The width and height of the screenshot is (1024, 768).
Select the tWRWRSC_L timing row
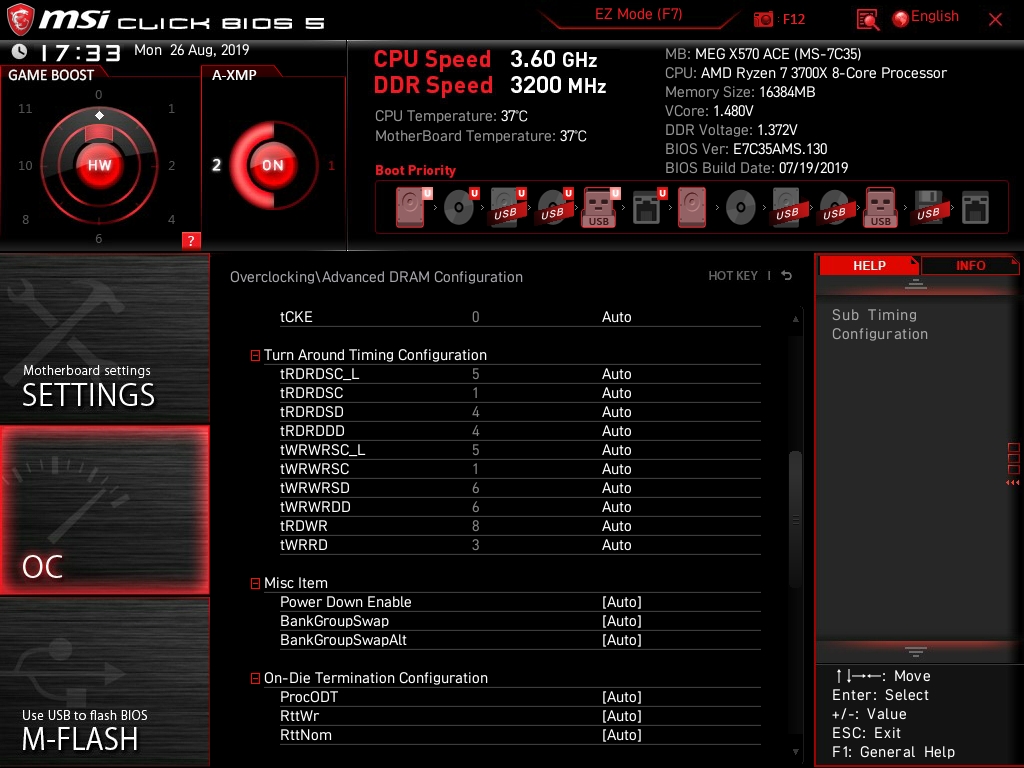[x=520, y=450]
